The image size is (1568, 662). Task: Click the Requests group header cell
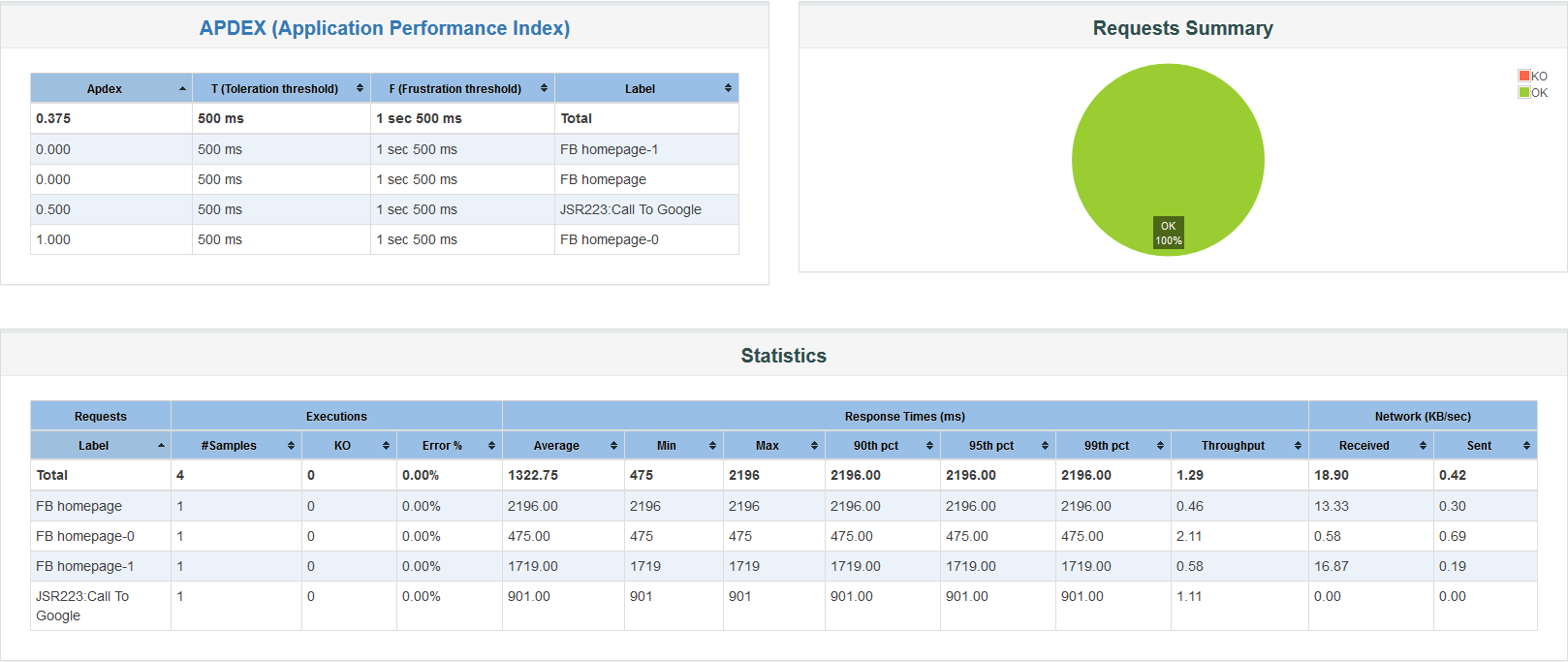coord(101,416)
